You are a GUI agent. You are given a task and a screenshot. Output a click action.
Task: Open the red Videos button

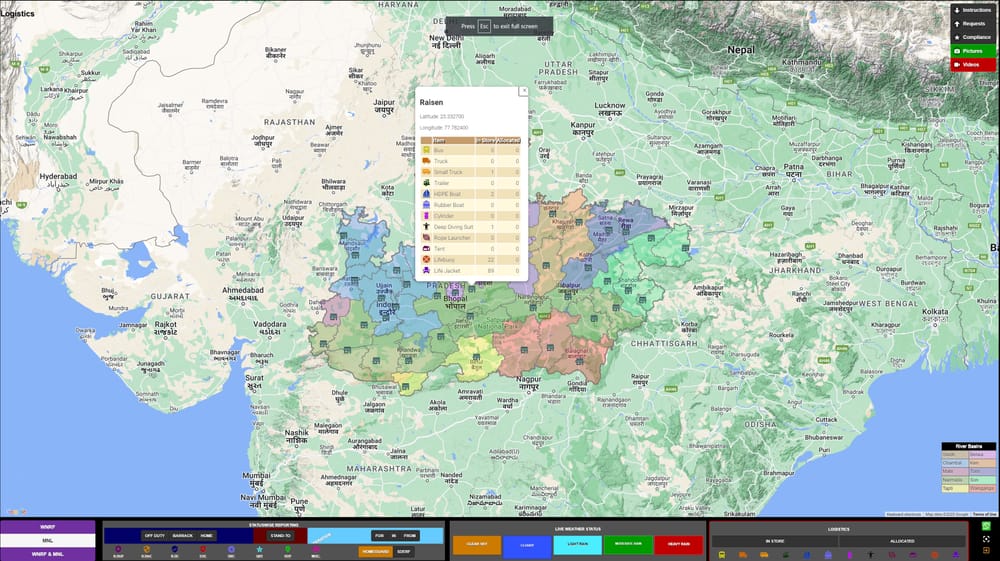973,64
